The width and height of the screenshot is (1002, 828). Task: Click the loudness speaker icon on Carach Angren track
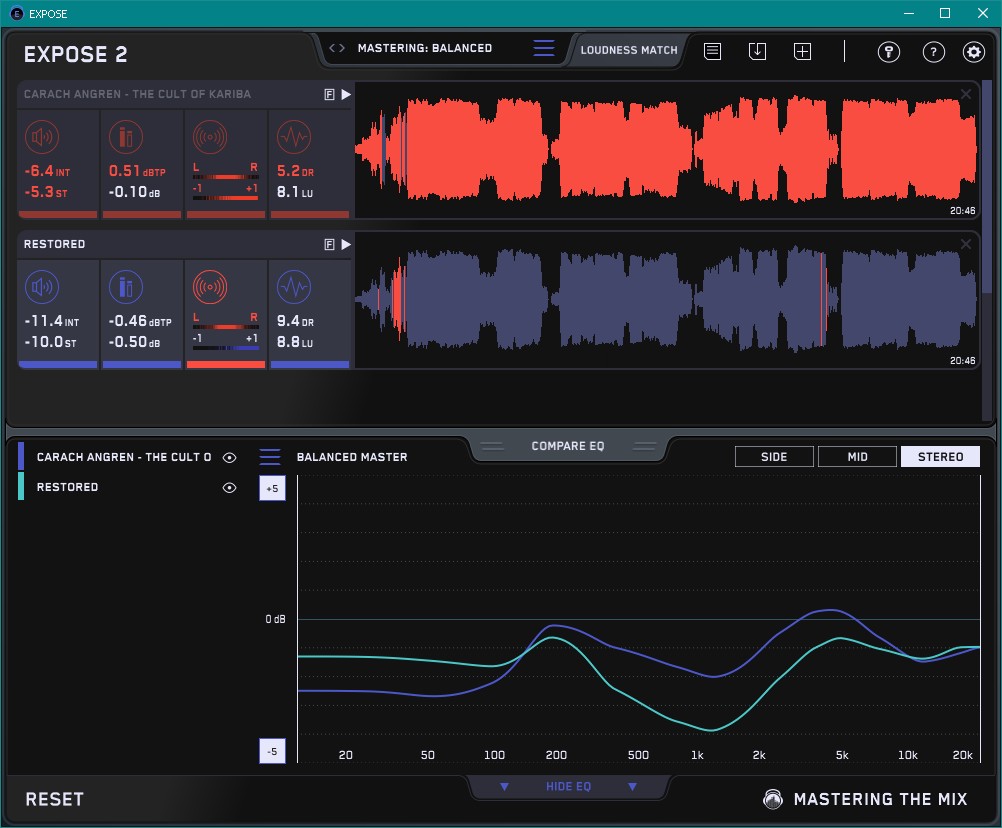point(41,136)
